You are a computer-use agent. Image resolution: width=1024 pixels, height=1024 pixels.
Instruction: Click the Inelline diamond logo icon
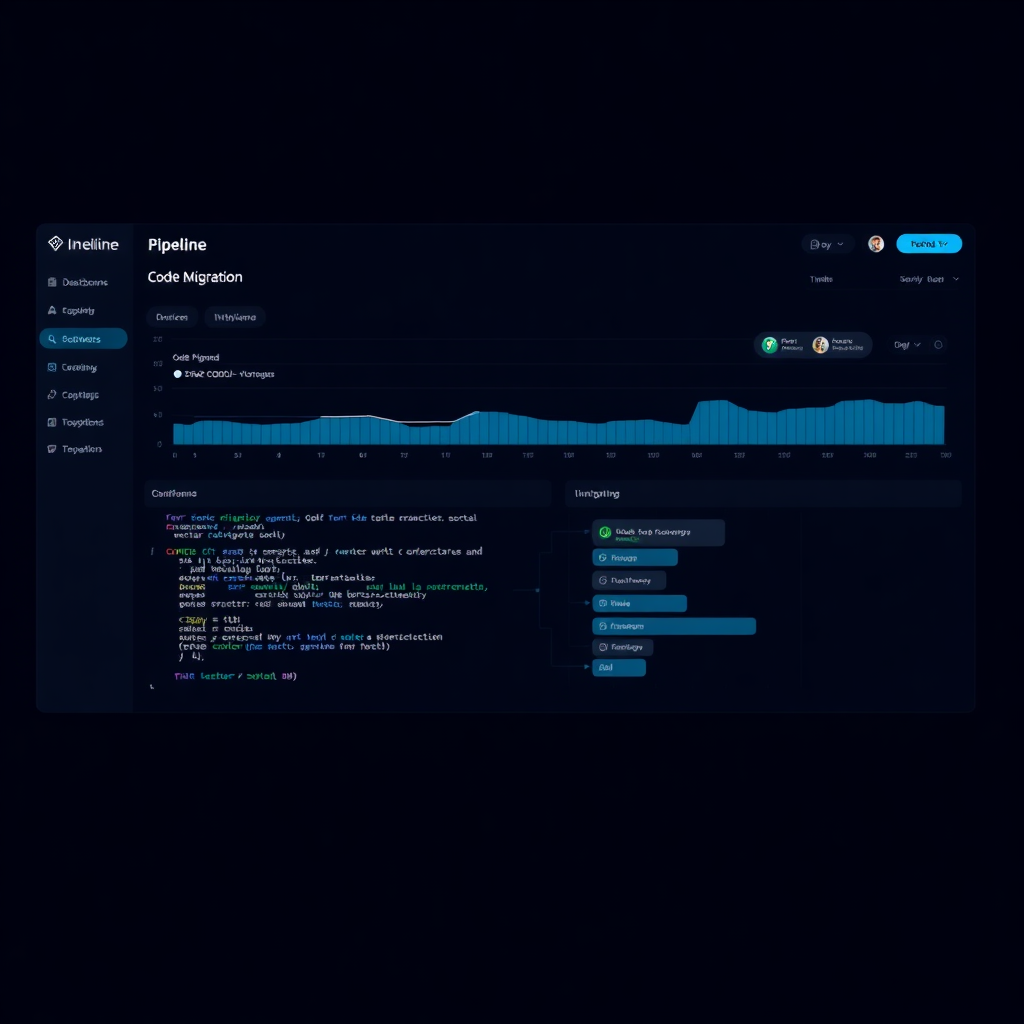tap(56, 244)
